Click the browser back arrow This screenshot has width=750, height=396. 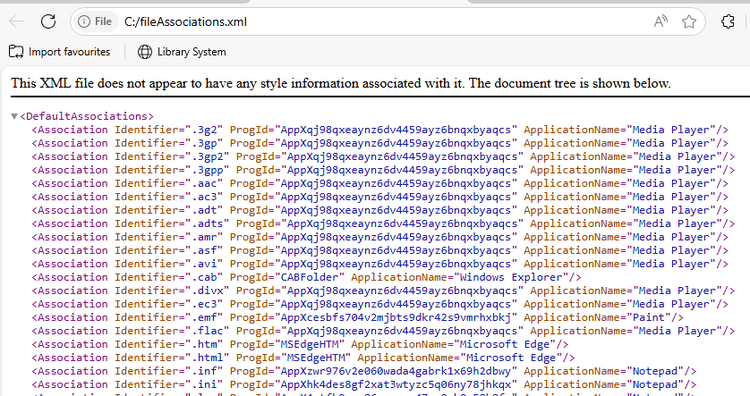(x=16, y=22)
